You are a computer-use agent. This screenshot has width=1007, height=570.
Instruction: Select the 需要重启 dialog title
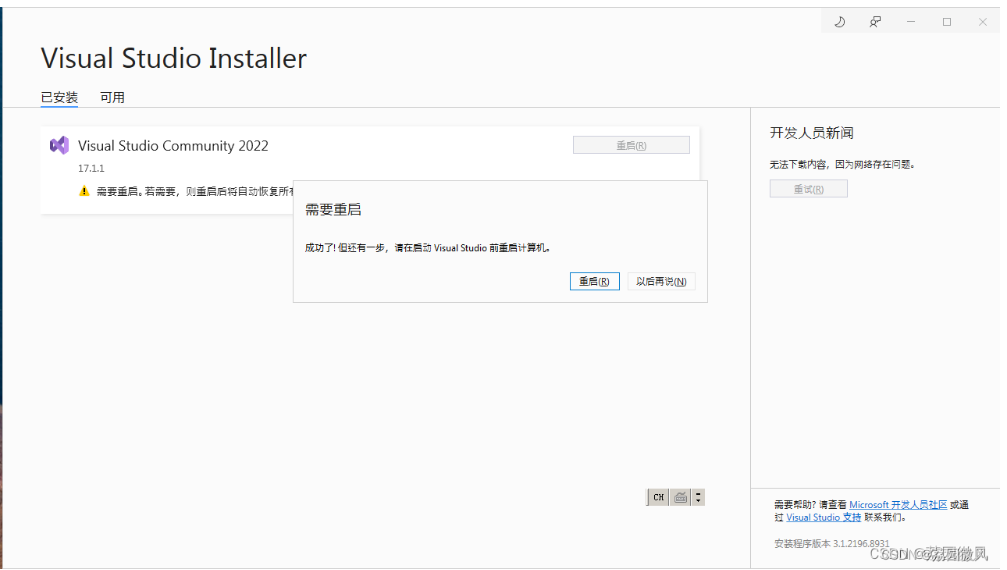[333, 209]
